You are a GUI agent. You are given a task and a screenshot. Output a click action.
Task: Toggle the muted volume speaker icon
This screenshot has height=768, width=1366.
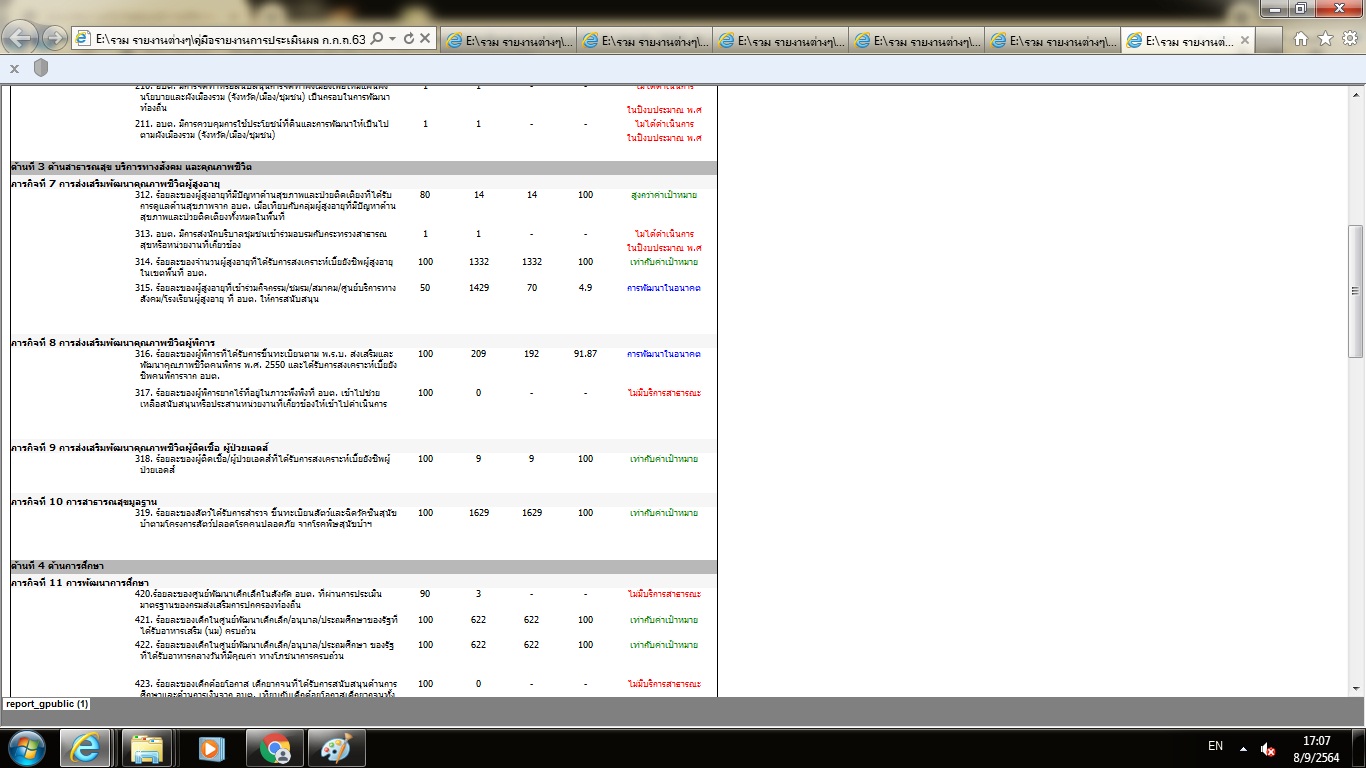1268,749
